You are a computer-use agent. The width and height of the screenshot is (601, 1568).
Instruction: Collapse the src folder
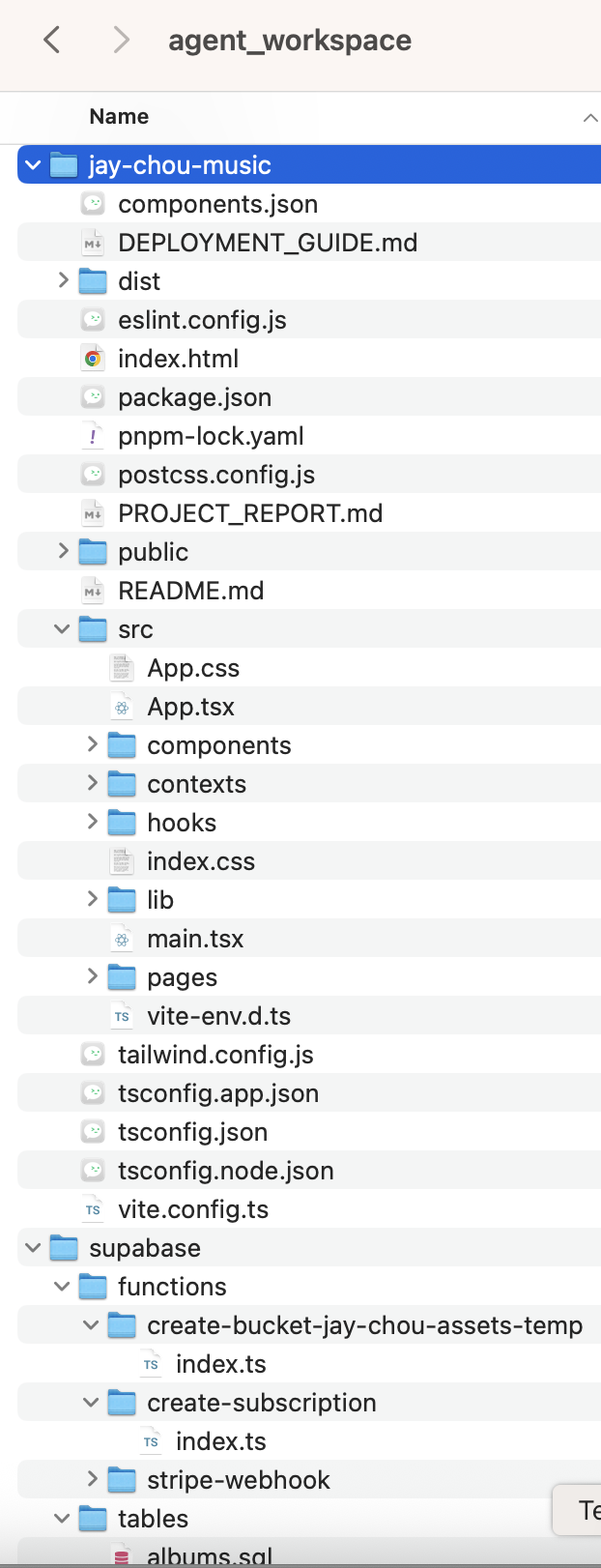62,629
